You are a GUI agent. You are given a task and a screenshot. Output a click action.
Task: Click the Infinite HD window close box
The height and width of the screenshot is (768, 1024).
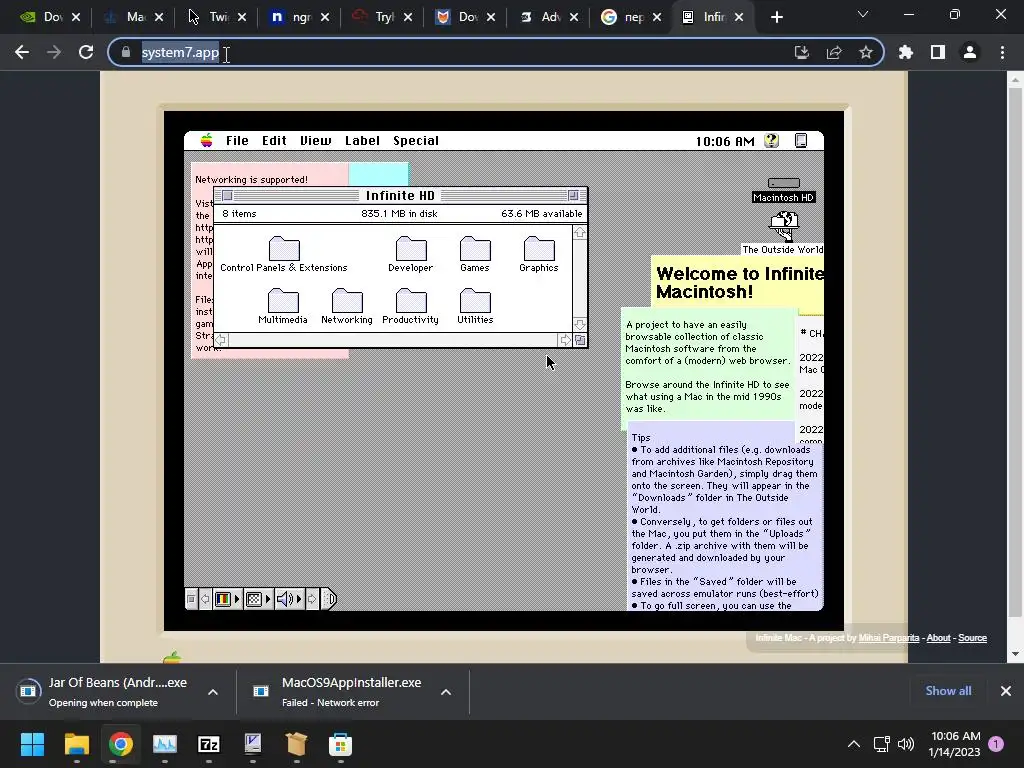coord(227,195)
